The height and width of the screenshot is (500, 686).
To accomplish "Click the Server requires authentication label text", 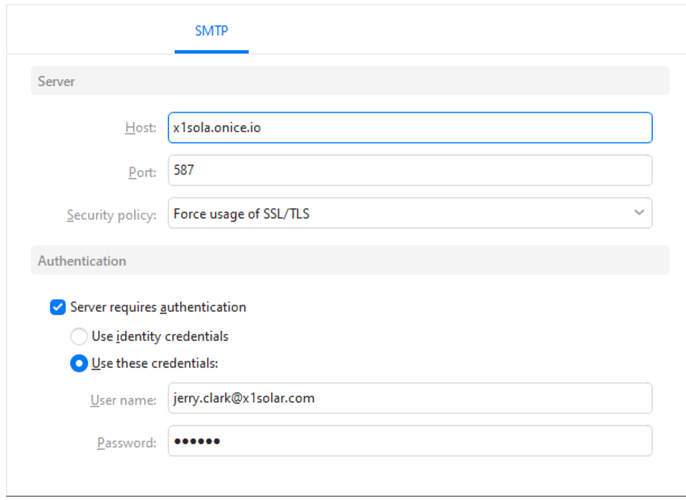I will [x=158, y=307].
